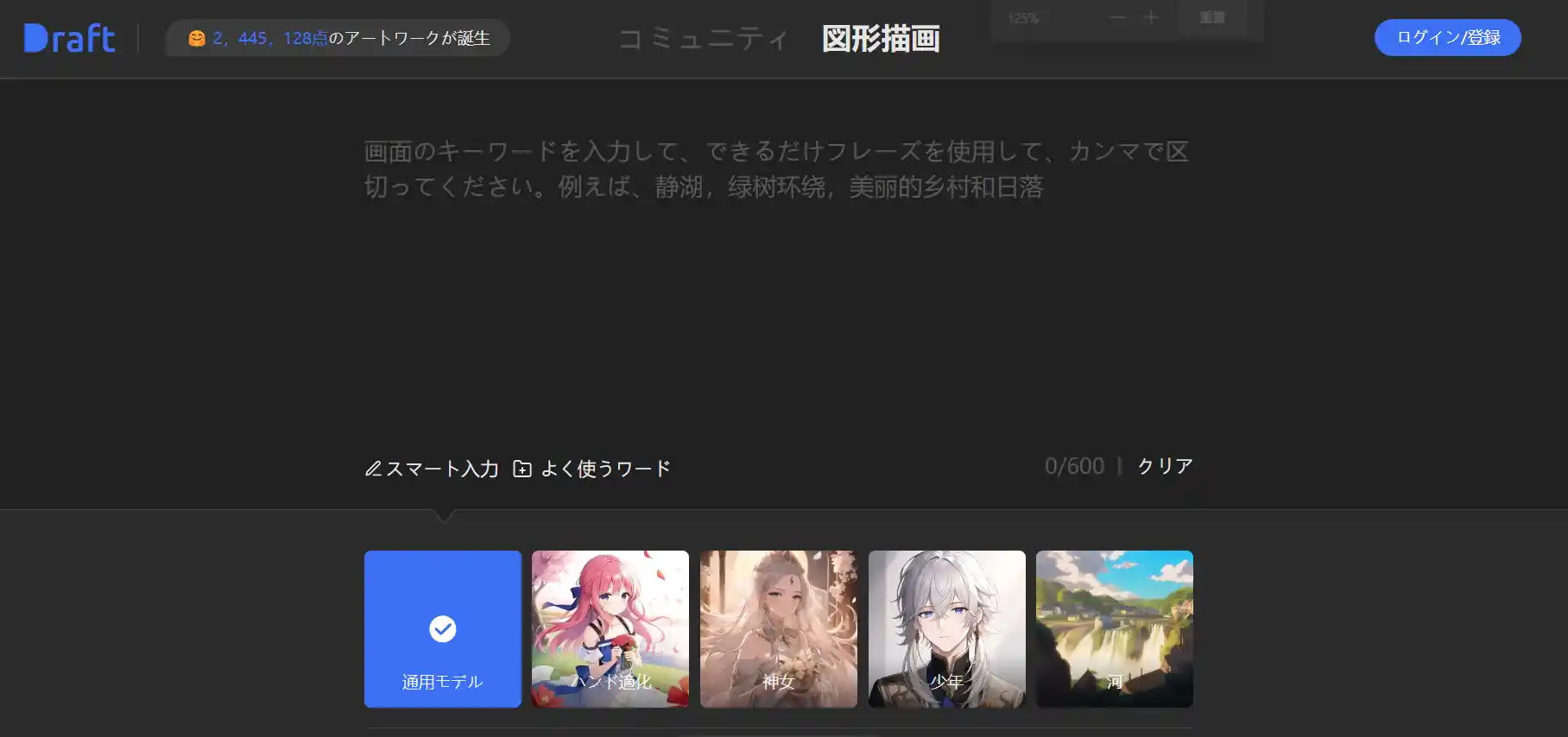Image resolution: width=1568 pixels, height=737 pixels.
Task: Open よく使うワード list
Action: click(x=592, y=469)
